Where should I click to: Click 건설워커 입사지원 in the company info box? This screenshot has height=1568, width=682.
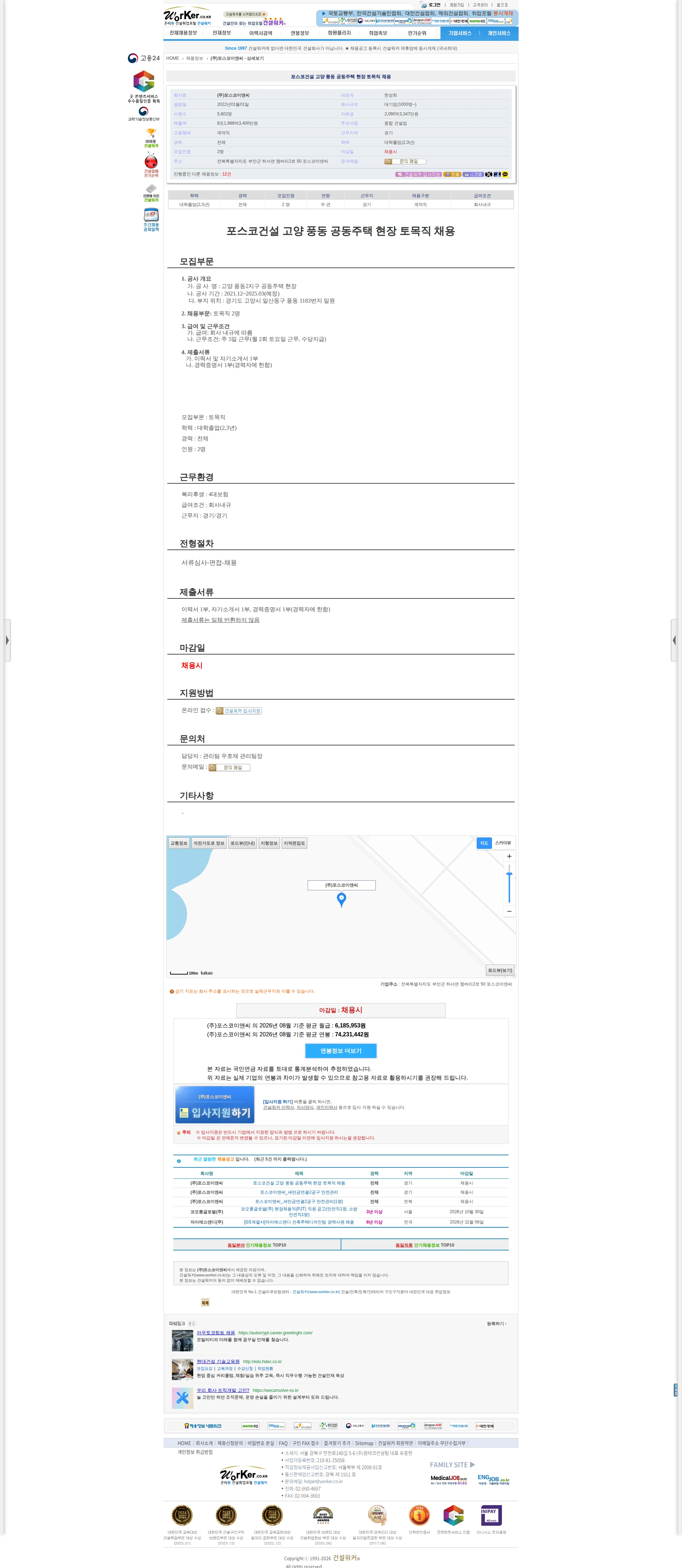[418, 175]
